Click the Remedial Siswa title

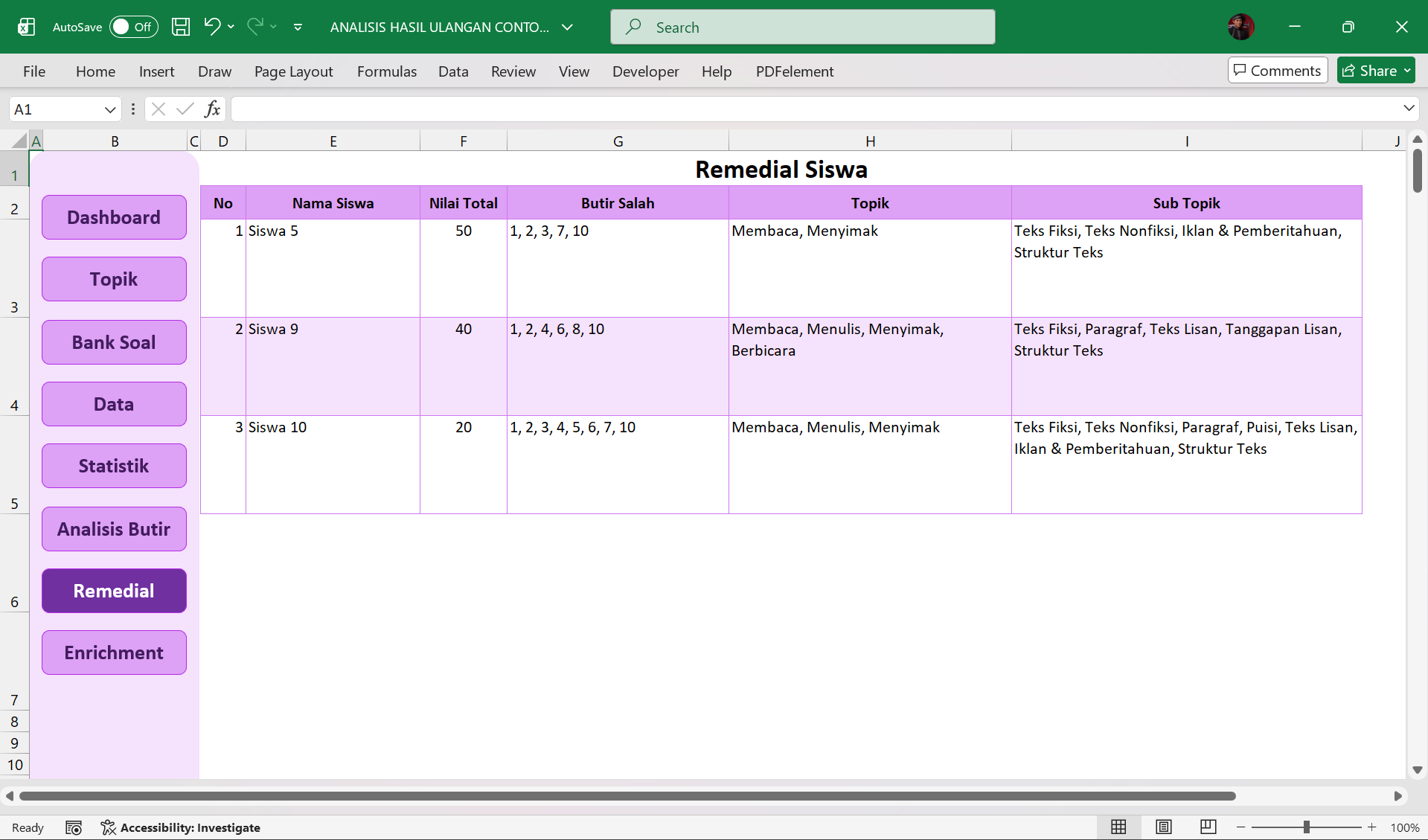(781, 170)
